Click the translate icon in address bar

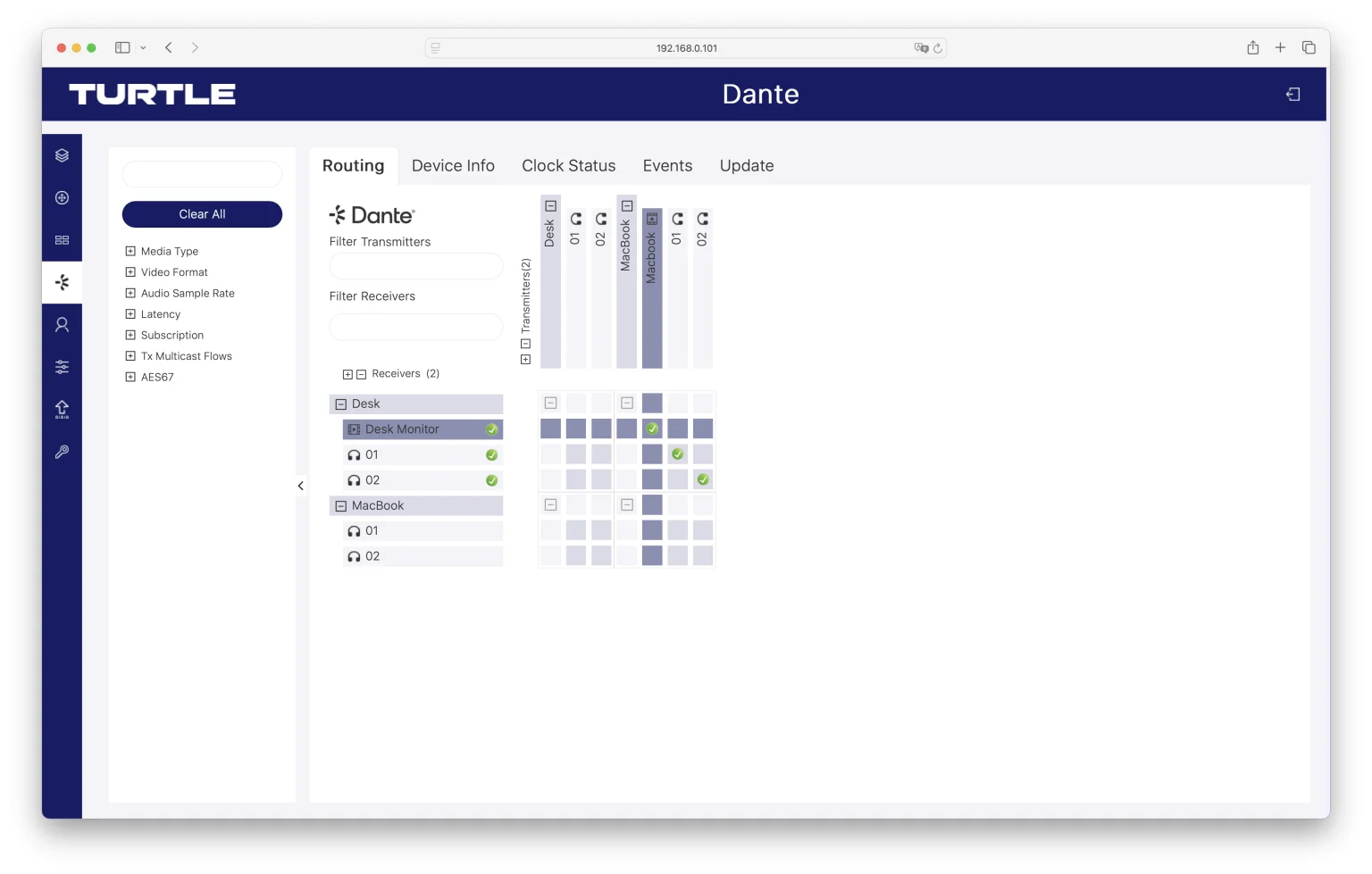click(x=921, y=48)
